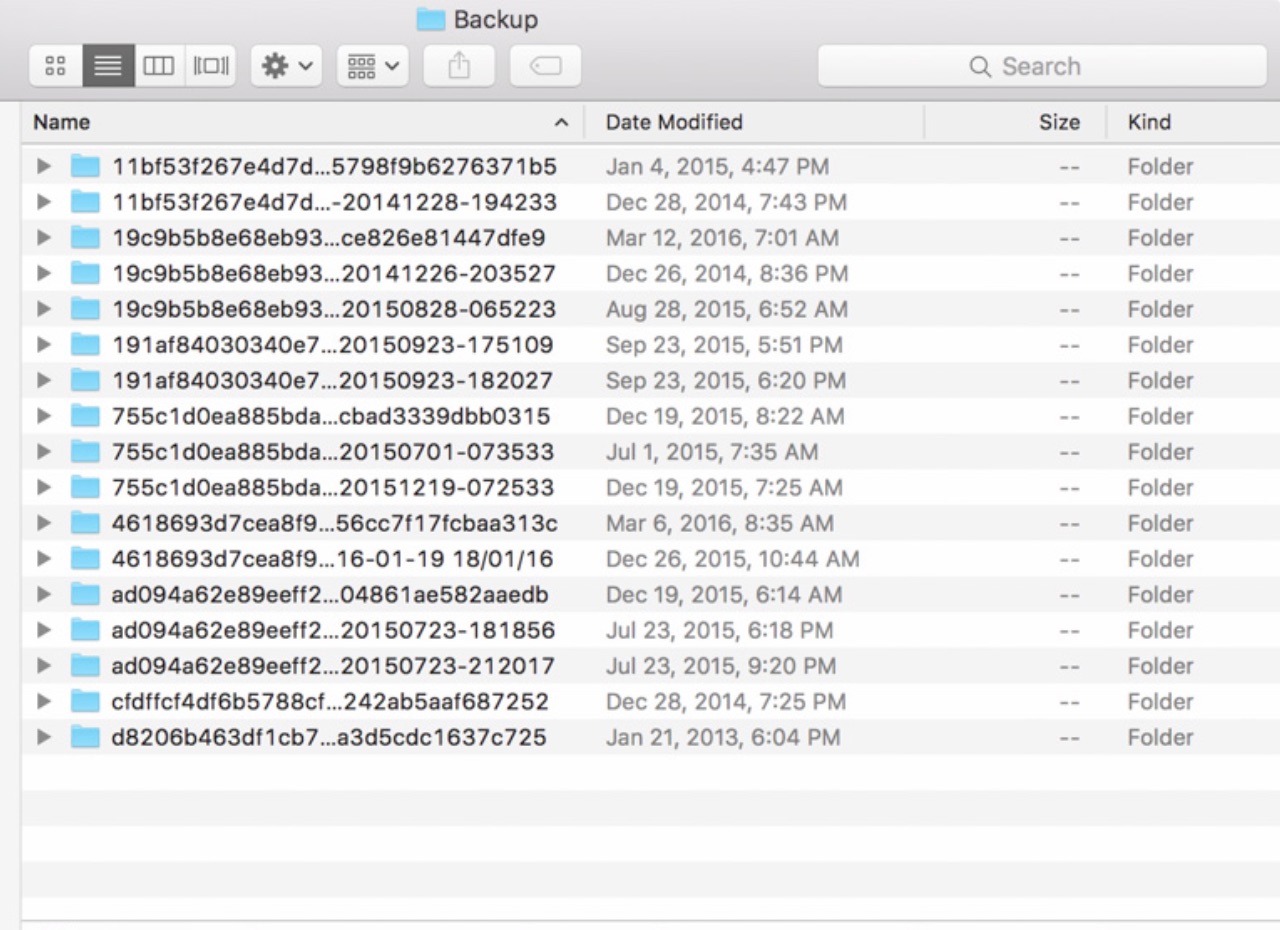Switch to icon view

(56, 66)
